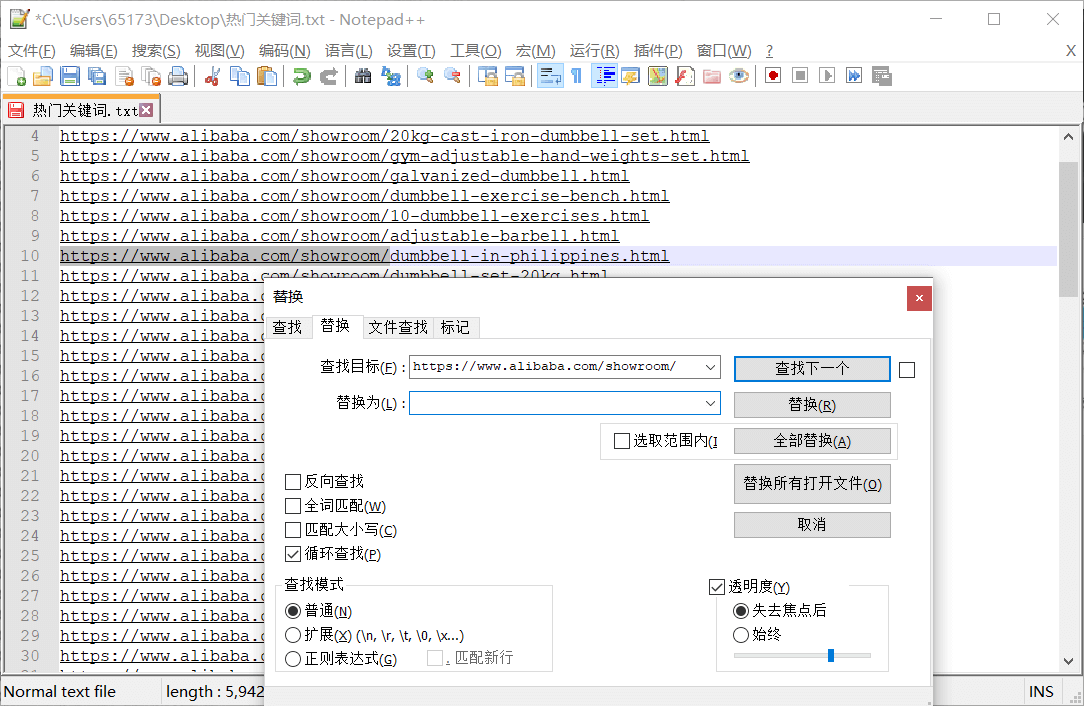Screen dimensions: 1084x706
Task: Undo last action with green arrow
Action: tap(301, 76)
